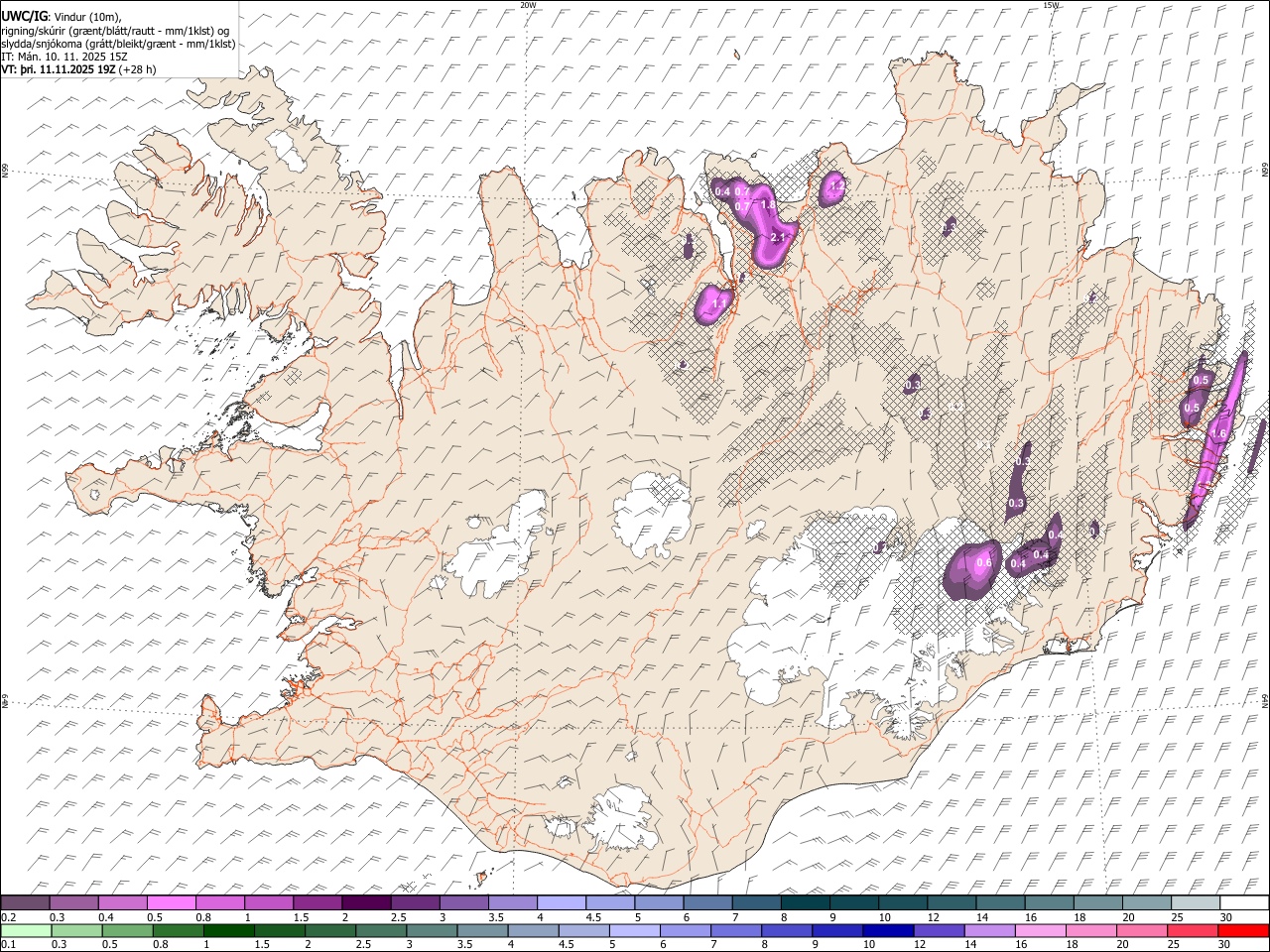Select the upper scale swatch between 0.2 and 0.3
The image size is (1270, 952).
(26, 902)
